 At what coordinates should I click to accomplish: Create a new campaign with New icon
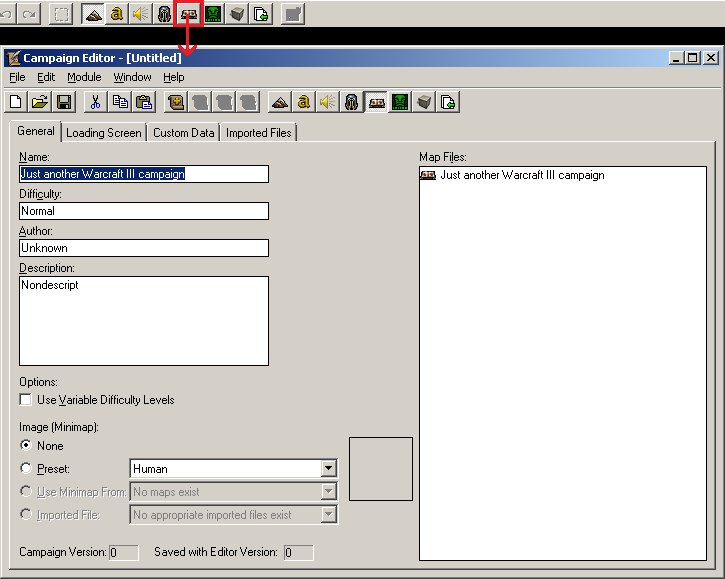16,102
